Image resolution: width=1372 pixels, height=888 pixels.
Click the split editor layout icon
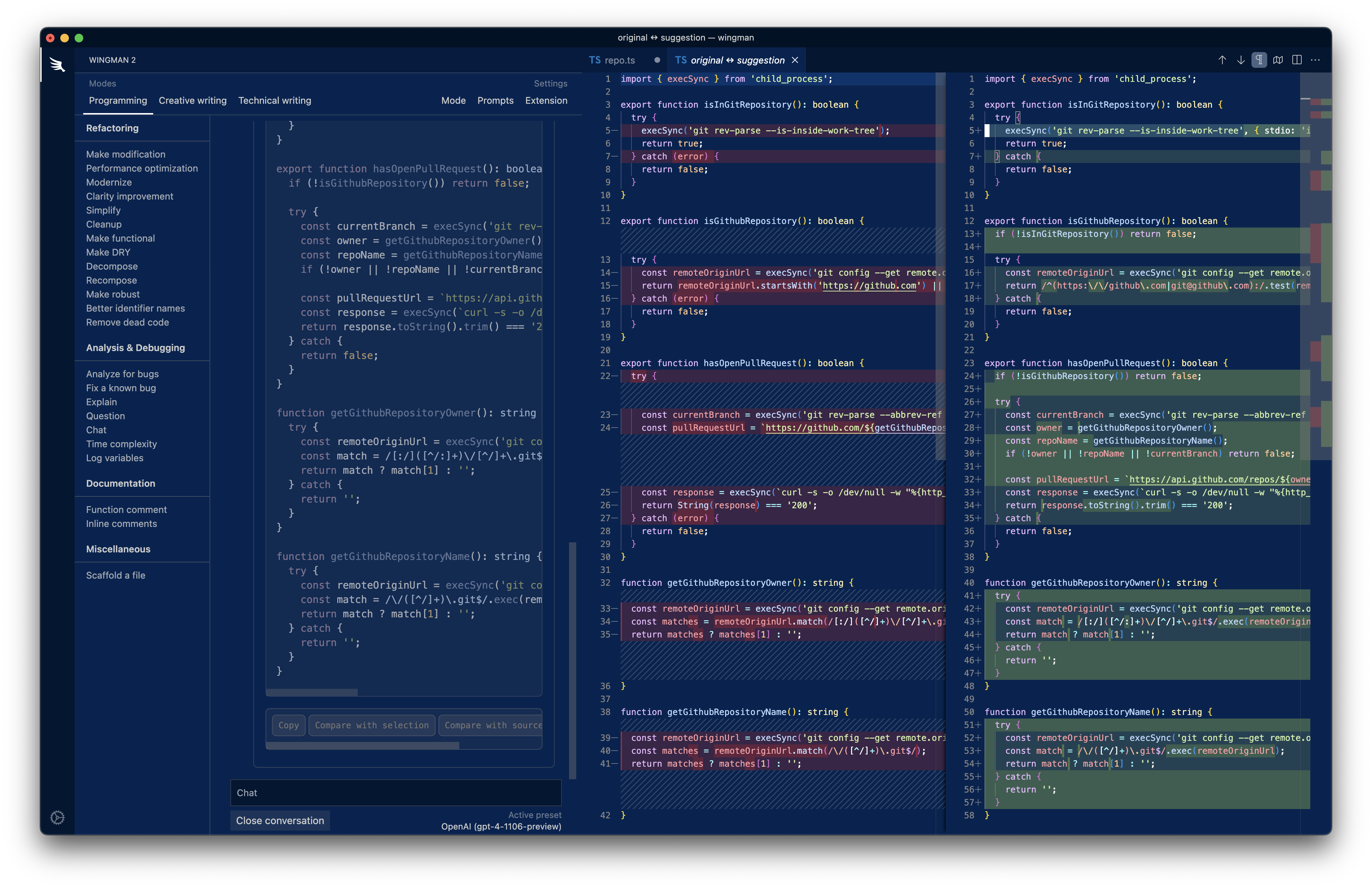coord(1297,60)
